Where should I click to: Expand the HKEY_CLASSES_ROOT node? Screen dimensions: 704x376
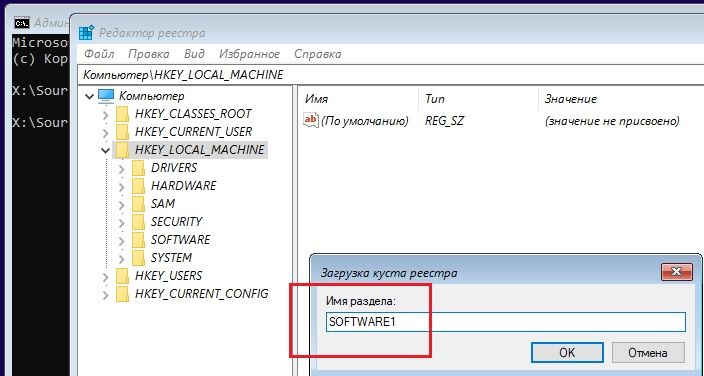(x=106, y=115)
